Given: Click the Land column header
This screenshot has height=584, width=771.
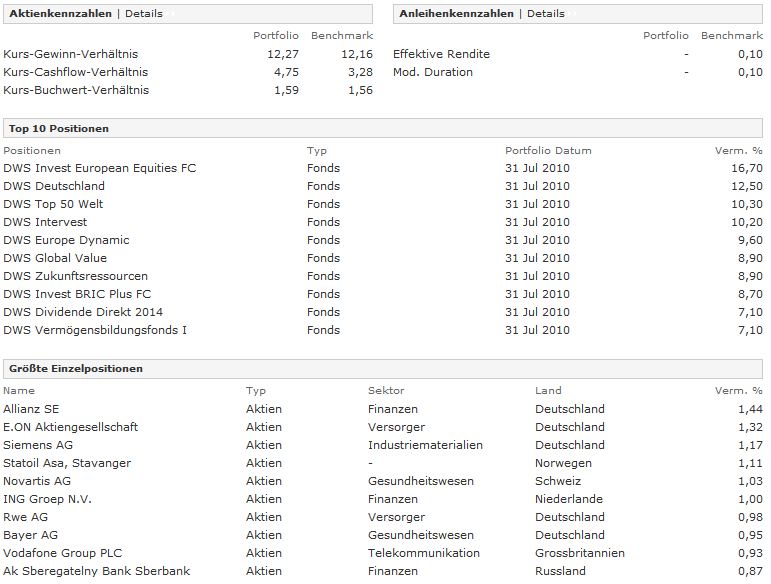Looking at the screenshot, I should tap(548, 391).
